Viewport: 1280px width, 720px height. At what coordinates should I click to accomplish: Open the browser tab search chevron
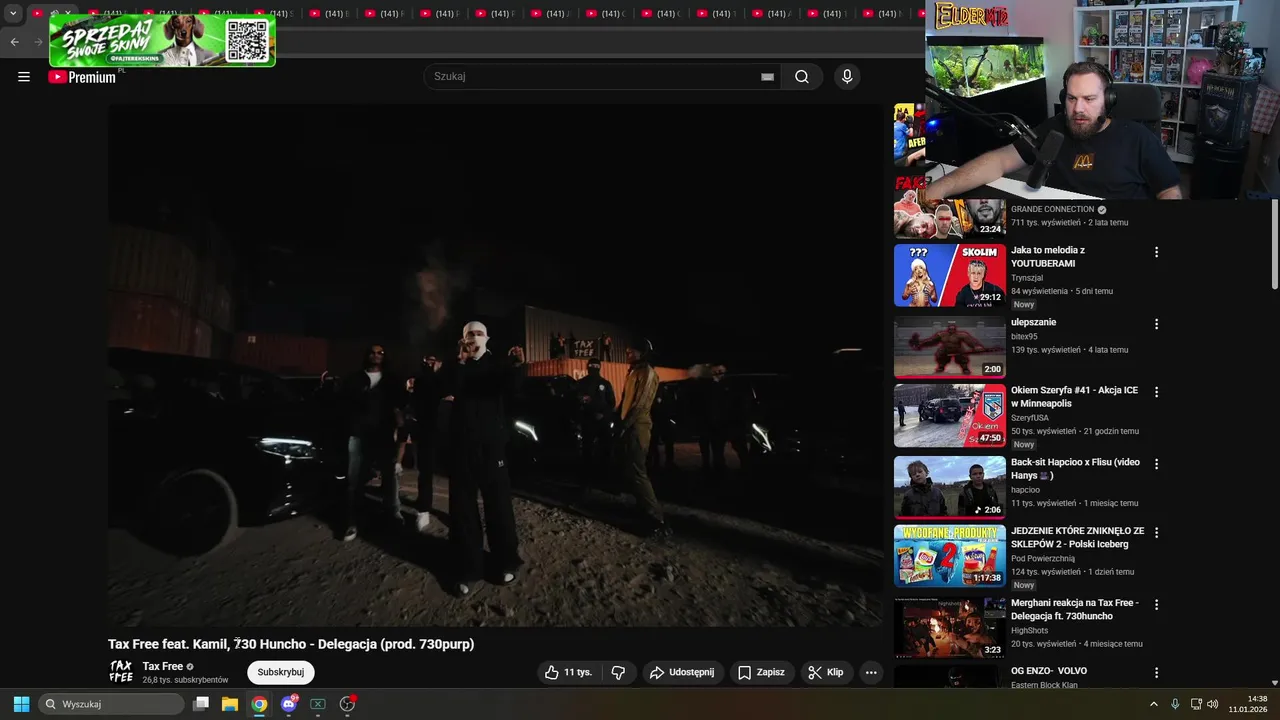point(13,14)
